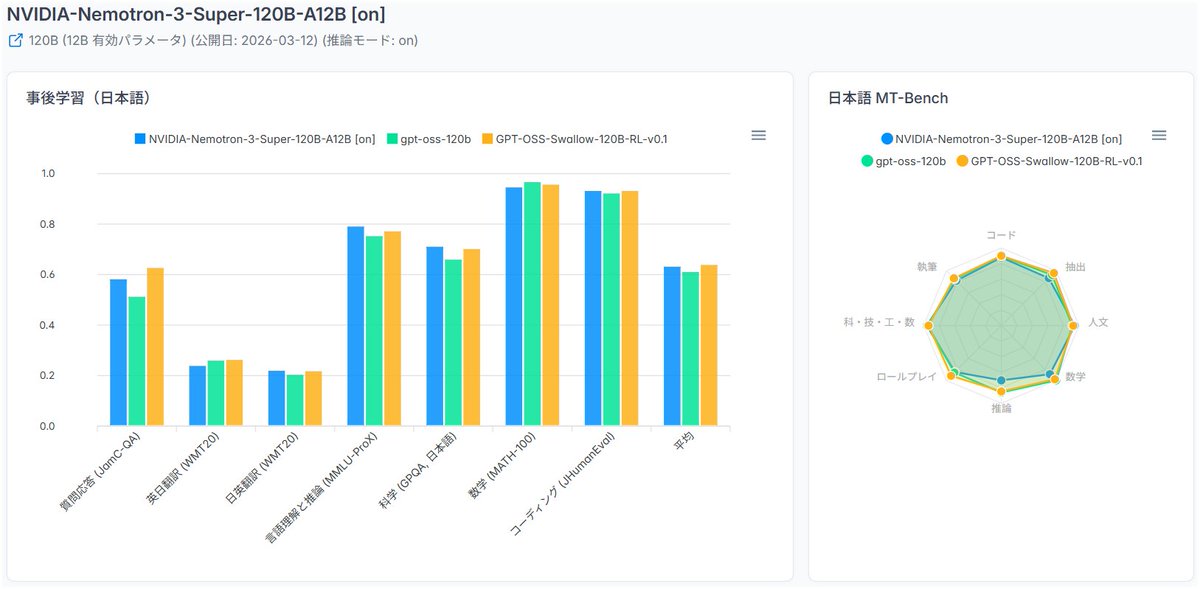
Task: Click the green MATH-100 bar
Action: coord(532,304)
